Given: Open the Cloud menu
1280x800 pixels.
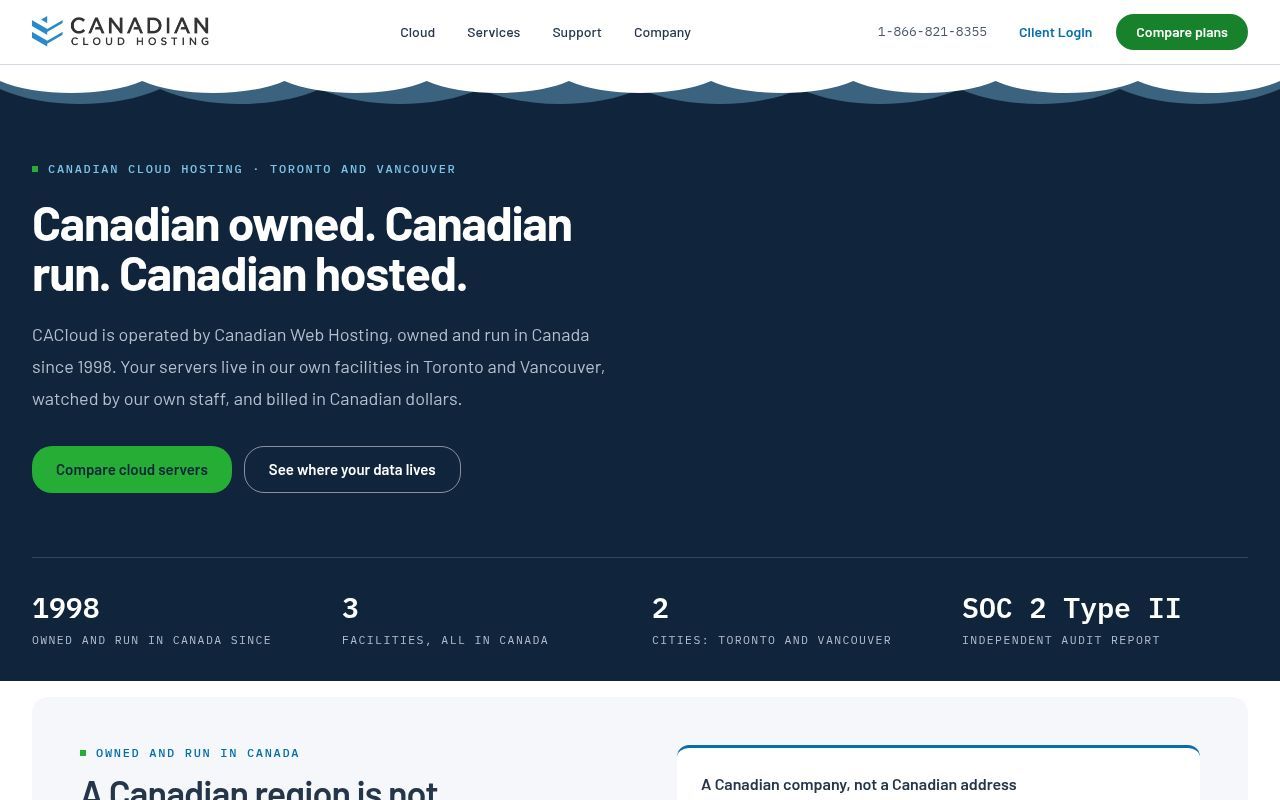Looking at the screenshot, I should point(417,32).
